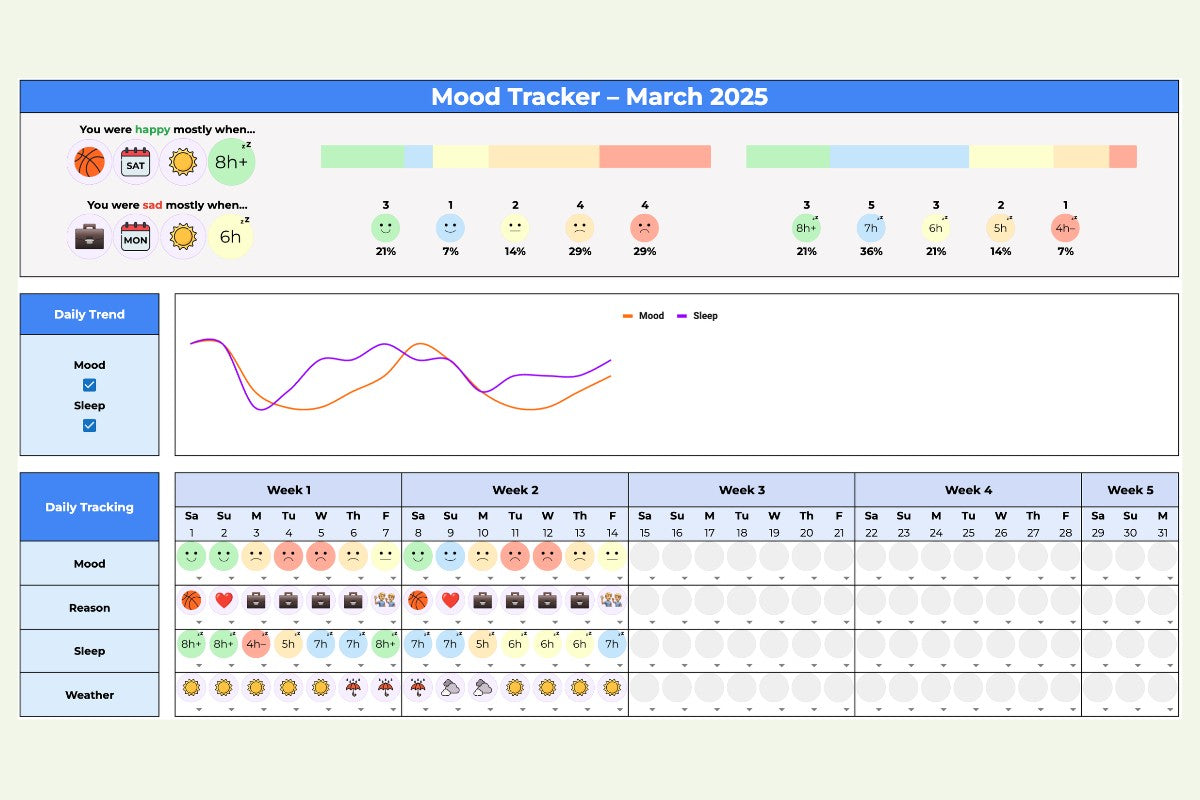Viewport: 1200px width, 800px height.
Task: Click the SAT calendar icon in happy summary
Action: coord(135,162)
